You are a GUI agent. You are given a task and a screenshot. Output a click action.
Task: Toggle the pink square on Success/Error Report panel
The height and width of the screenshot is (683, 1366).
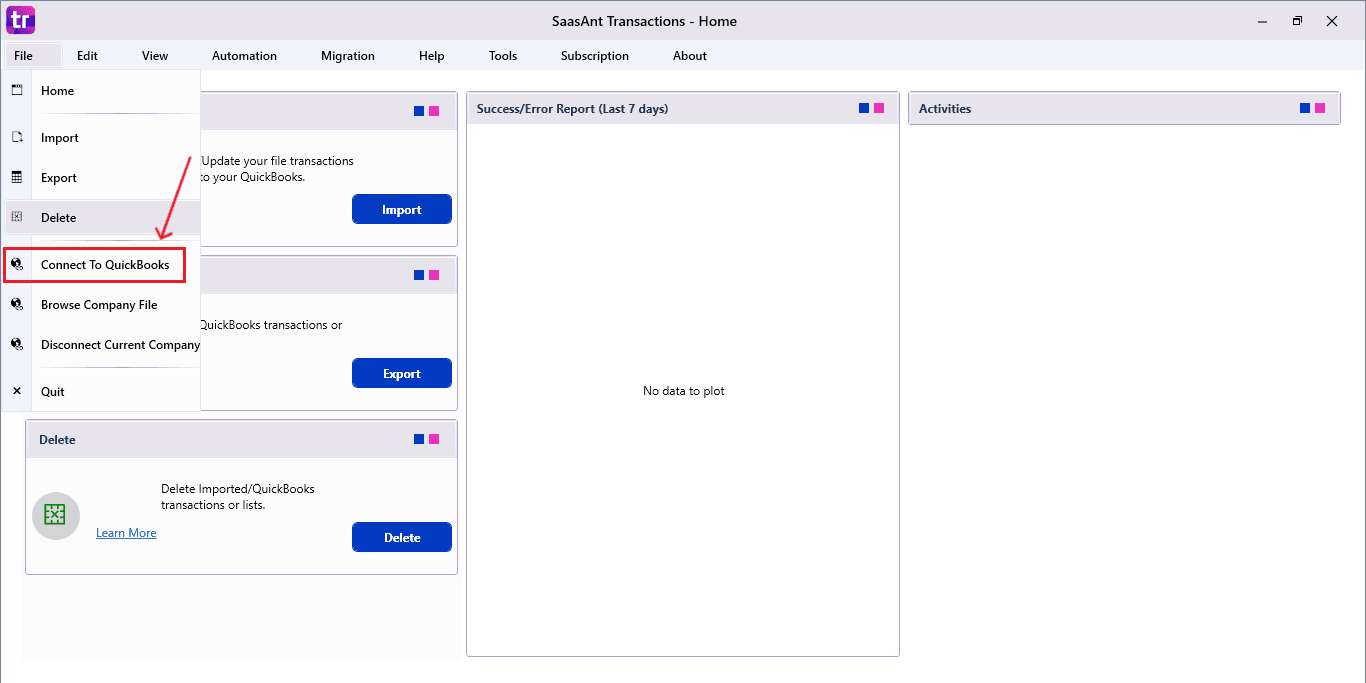click(878, 107)
